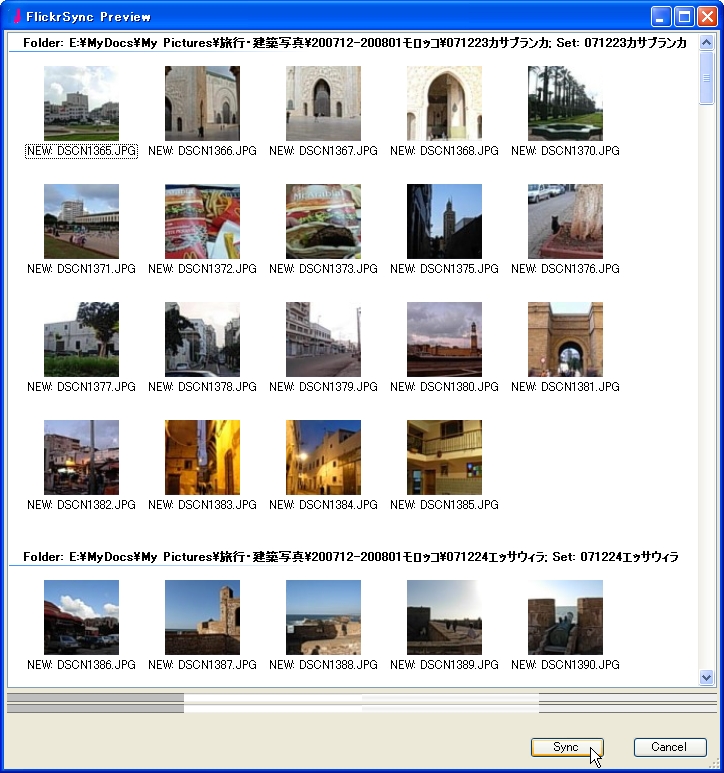The height and width of the screenshot is (773, 724).
Task: Click the 'NEW: DSCN1376.JPG' label
Action: (565, 269)
